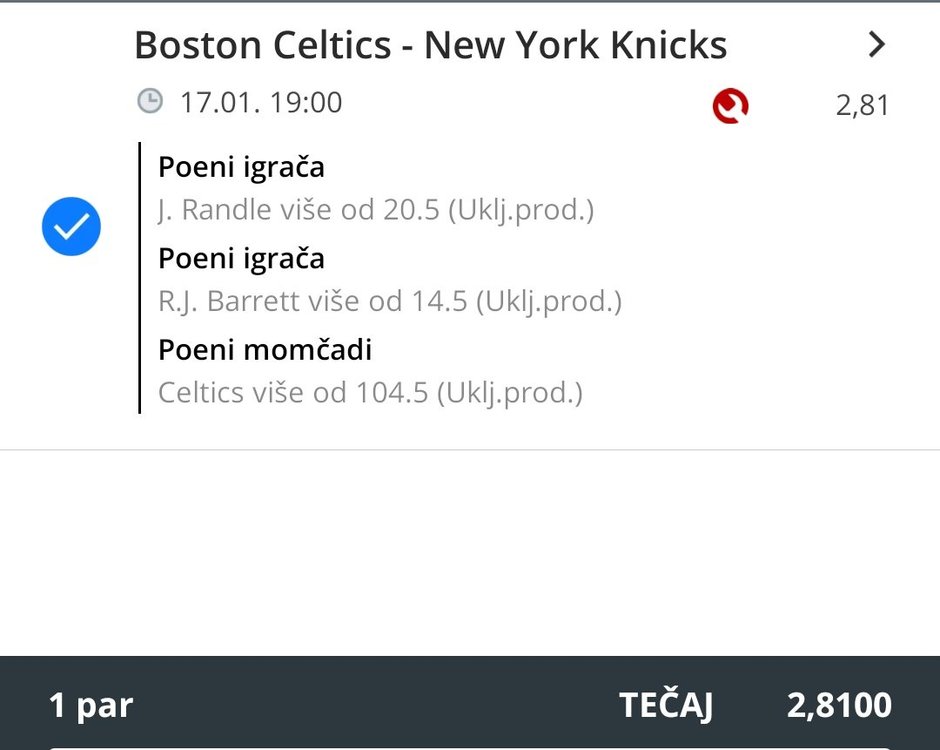Select the Celtics više od 104.5 pick
Viewport: 940px width, 750px height.
370,392
